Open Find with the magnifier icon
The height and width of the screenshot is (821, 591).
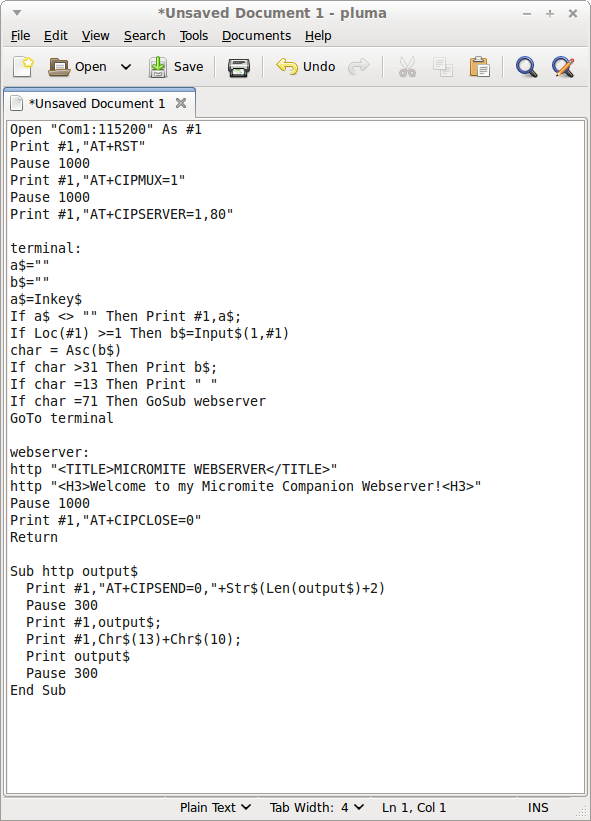527,67
